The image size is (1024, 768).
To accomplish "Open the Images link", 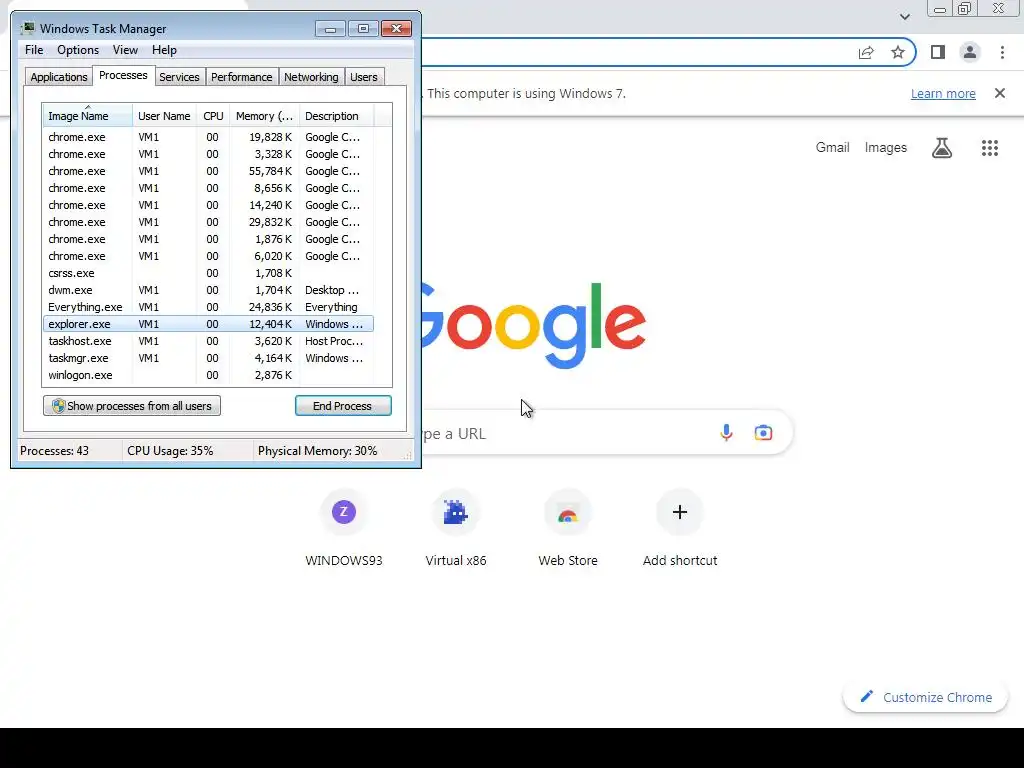I will [886, 148].
